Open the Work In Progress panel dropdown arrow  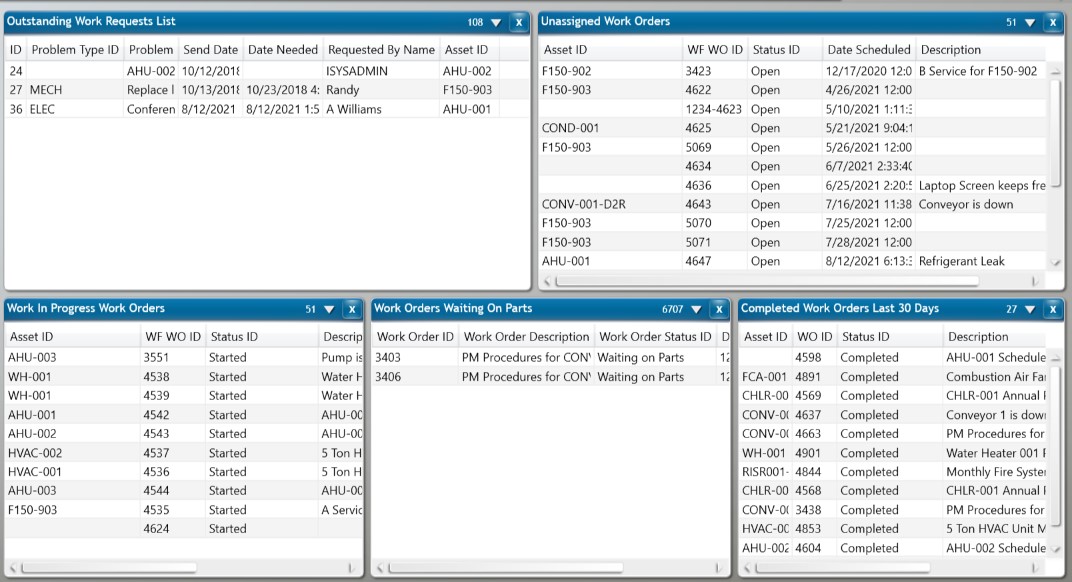[330, 310]
